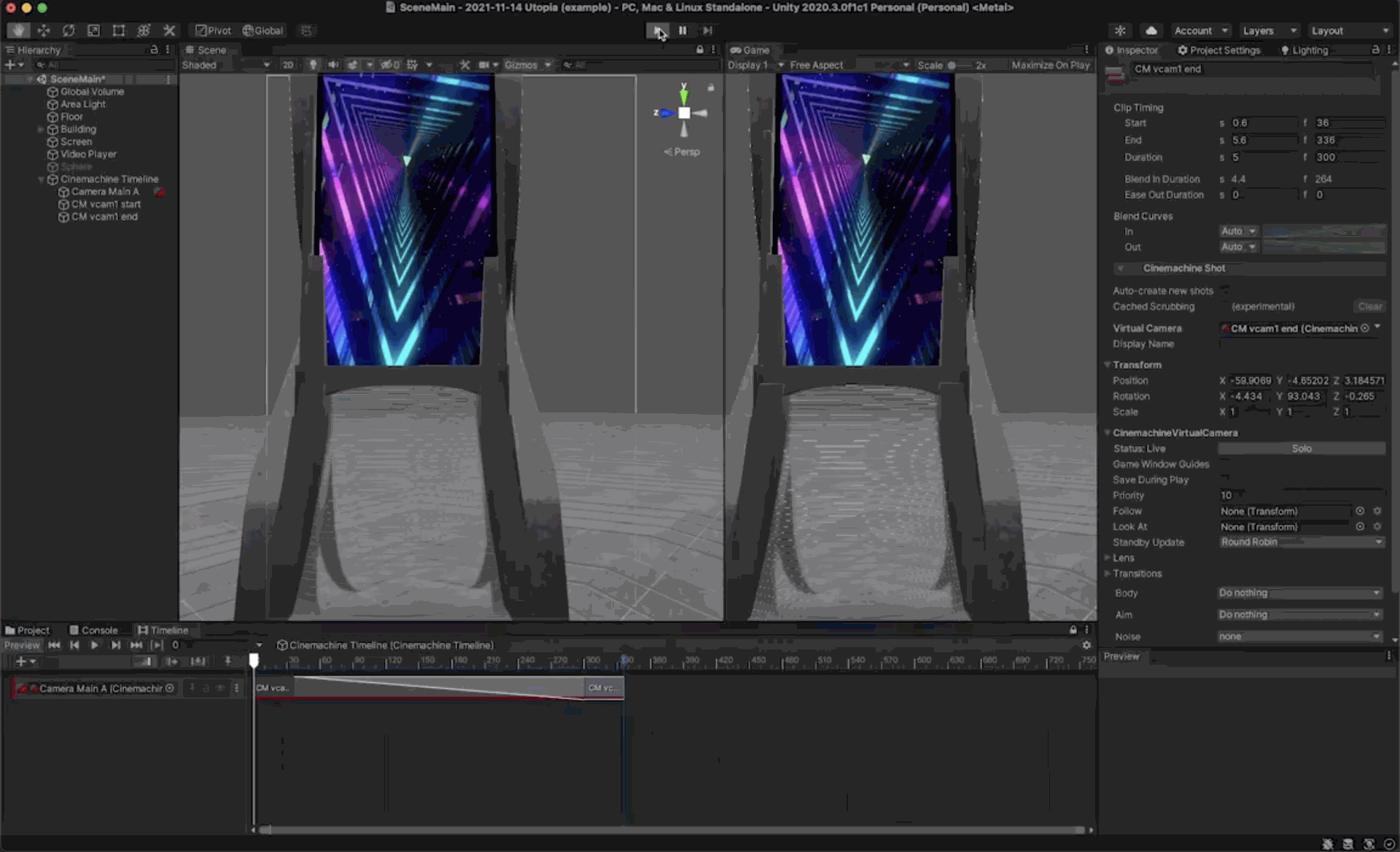Adjust the Game view Scale slider
1400x852 pixels.
952,66
